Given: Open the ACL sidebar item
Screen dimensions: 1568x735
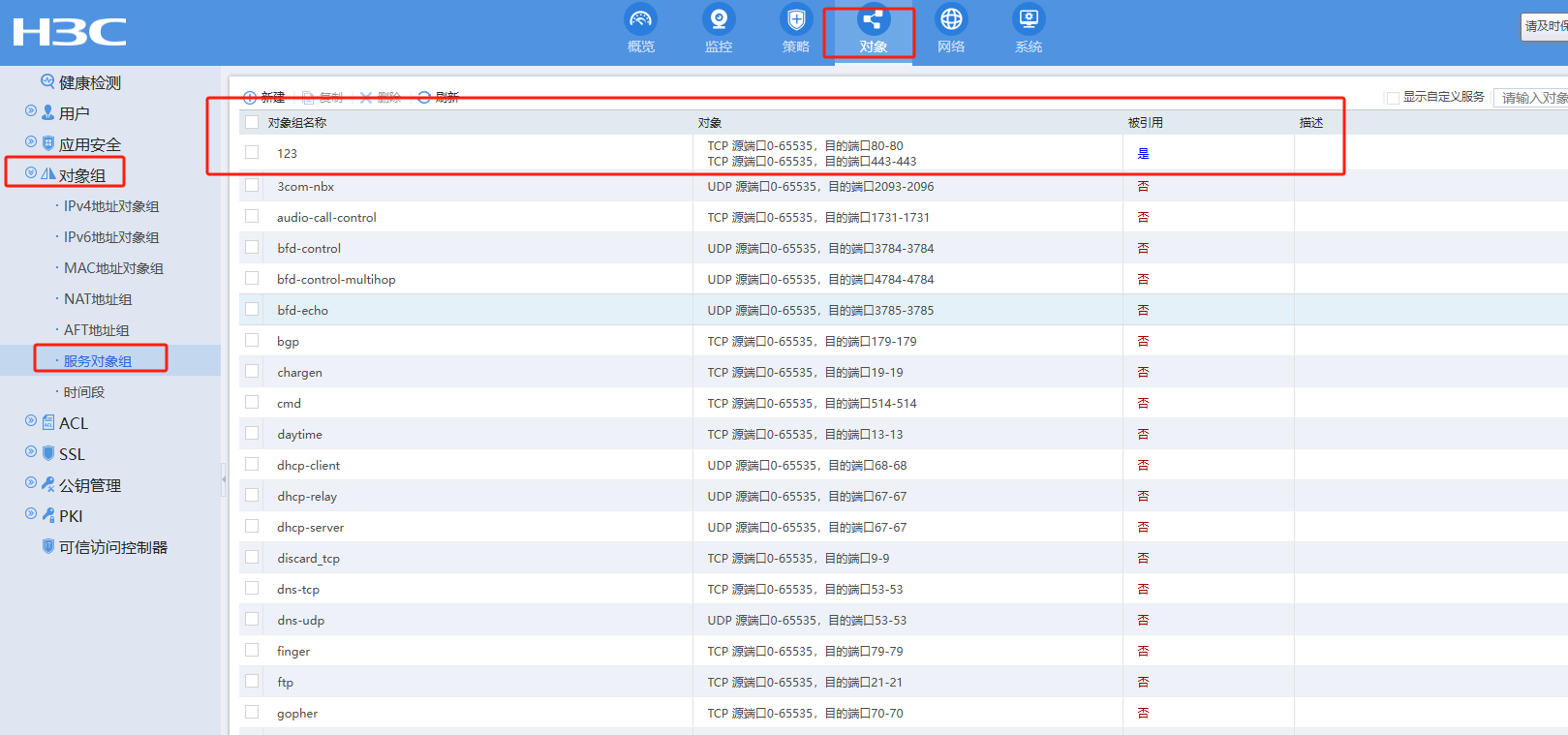Looking at the screenshot, I should [74, 424].
